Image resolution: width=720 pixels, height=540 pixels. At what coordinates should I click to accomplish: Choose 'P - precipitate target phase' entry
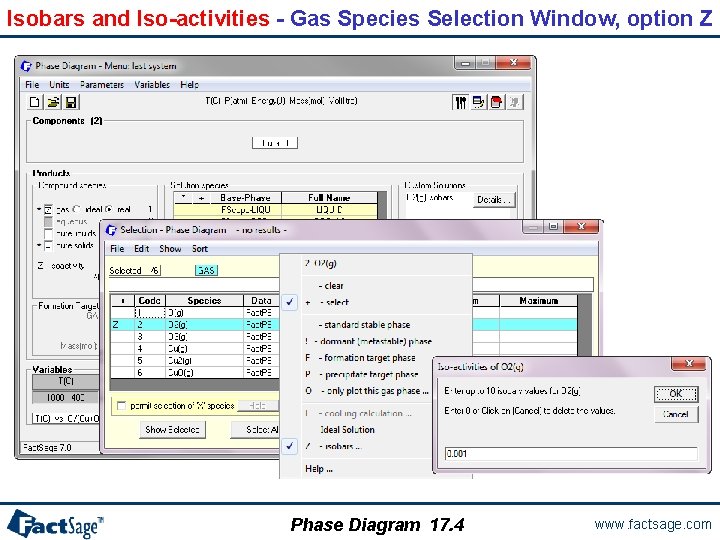pos(361,374)
